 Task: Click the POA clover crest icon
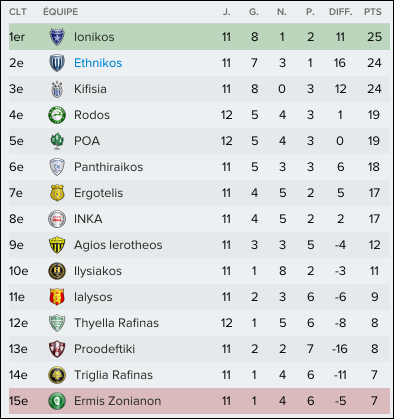pos(57,141)
